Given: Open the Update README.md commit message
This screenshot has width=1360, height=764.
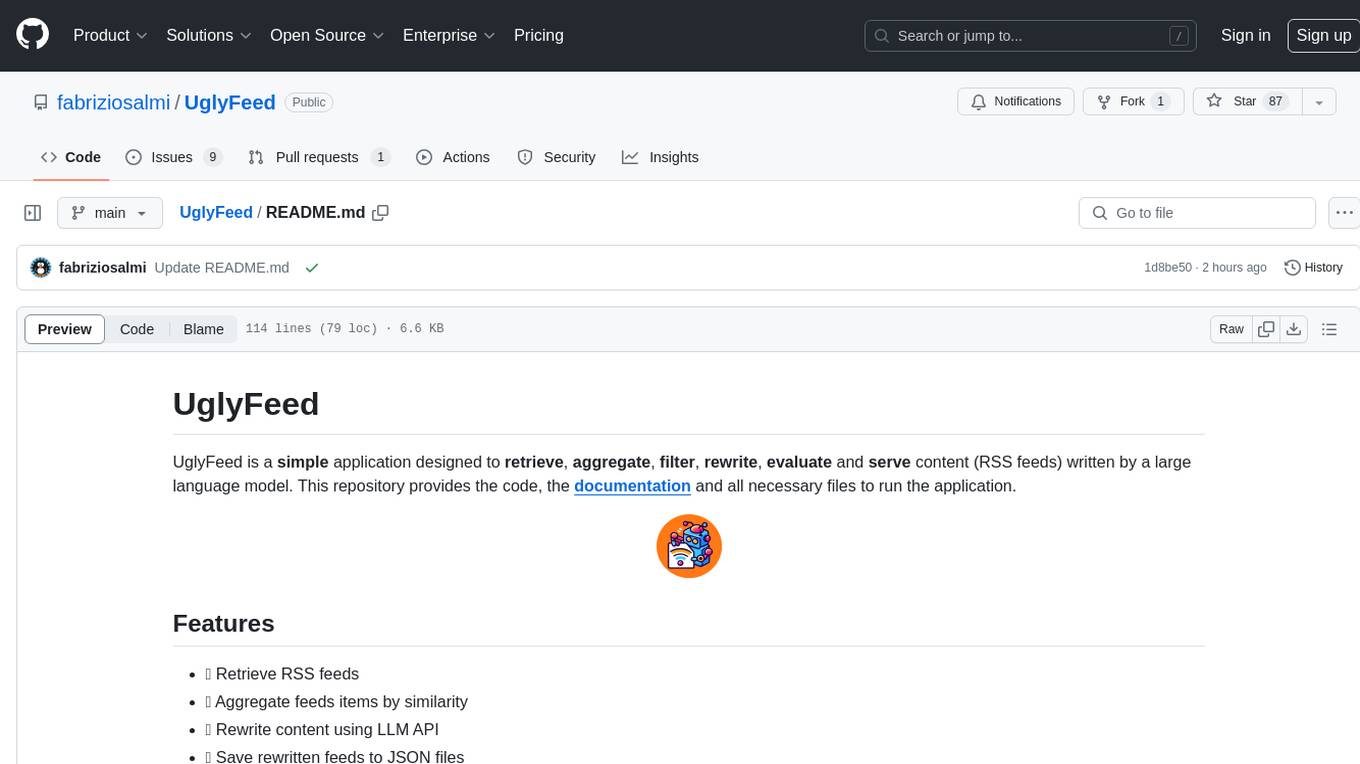Looking at the screenshot, I should [x=222, y=267].
